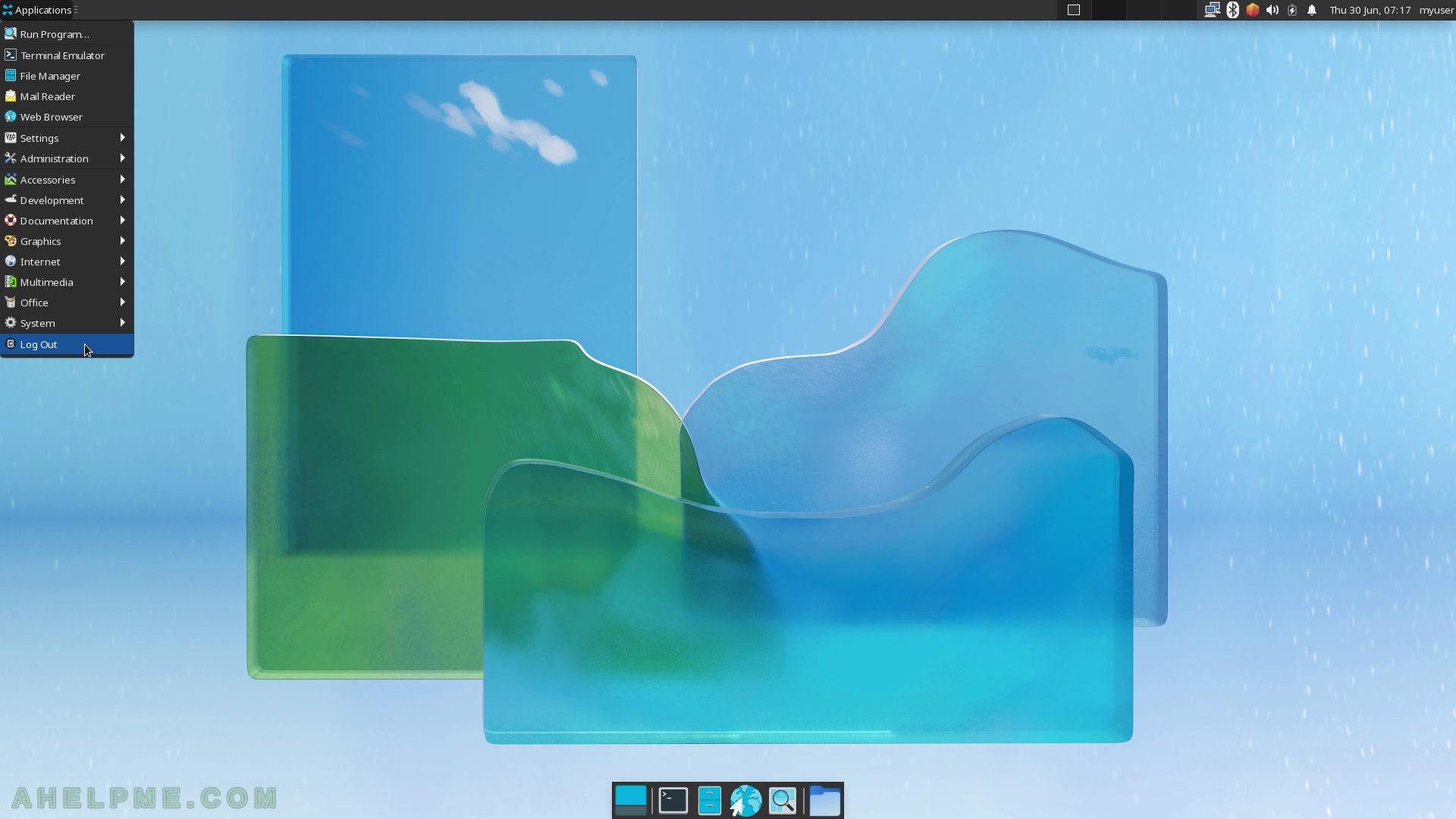Select the first workspace in the pager
Screen dimensions: 1456x819
pos(1073,10)
